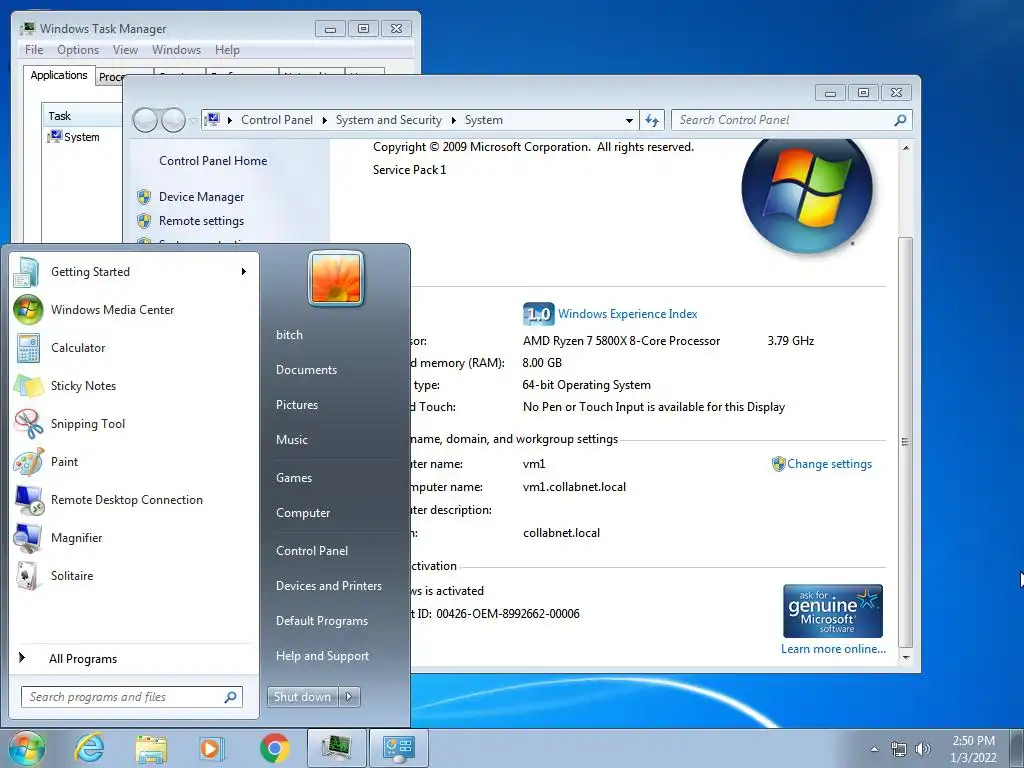Click the ask for genuine Microsoft badge

(833, 611)
